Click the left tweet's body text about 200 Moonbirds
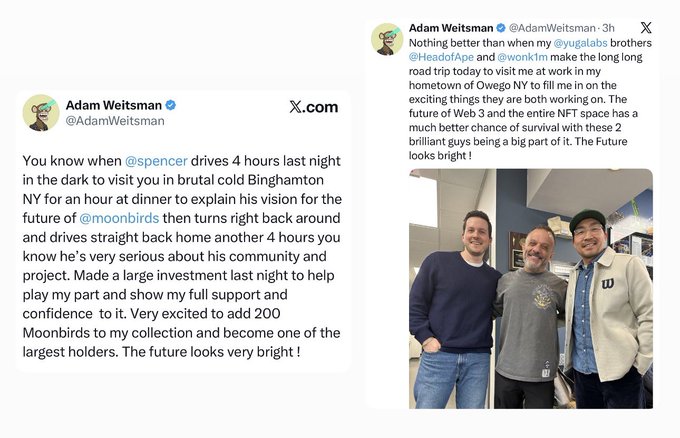This screenshot has width=680, height=438. (x=180, y=332)
